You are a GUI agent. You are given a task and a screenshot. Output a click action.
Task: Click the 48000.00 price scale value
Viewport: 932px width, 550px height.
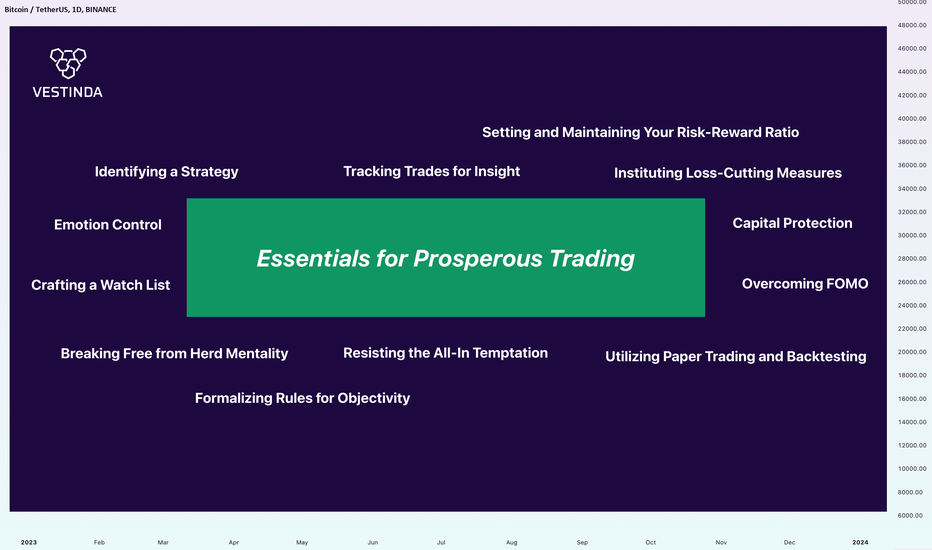tap(912, 26)
